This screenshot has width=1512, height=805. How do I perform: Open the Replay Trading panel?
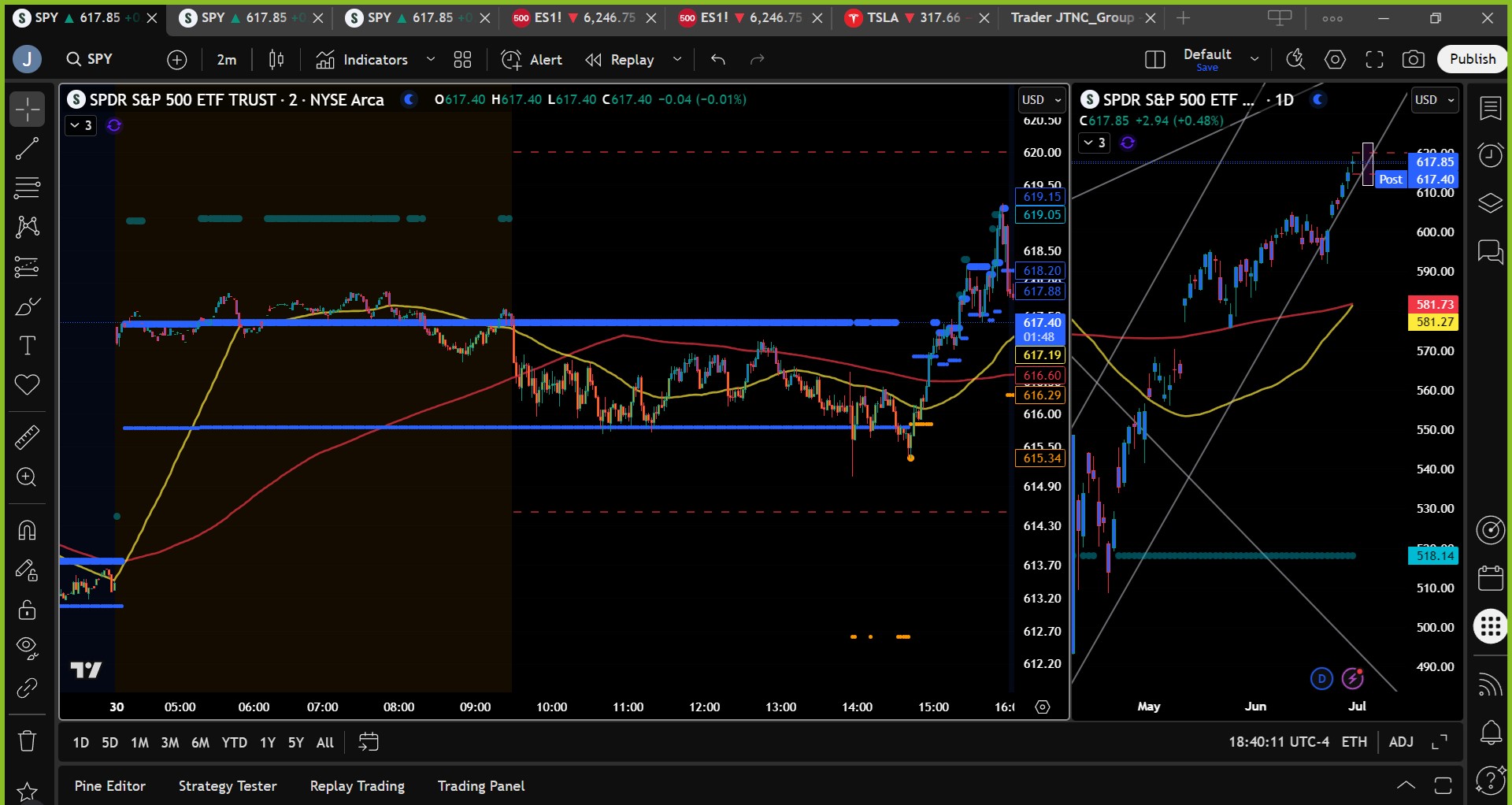358,786
